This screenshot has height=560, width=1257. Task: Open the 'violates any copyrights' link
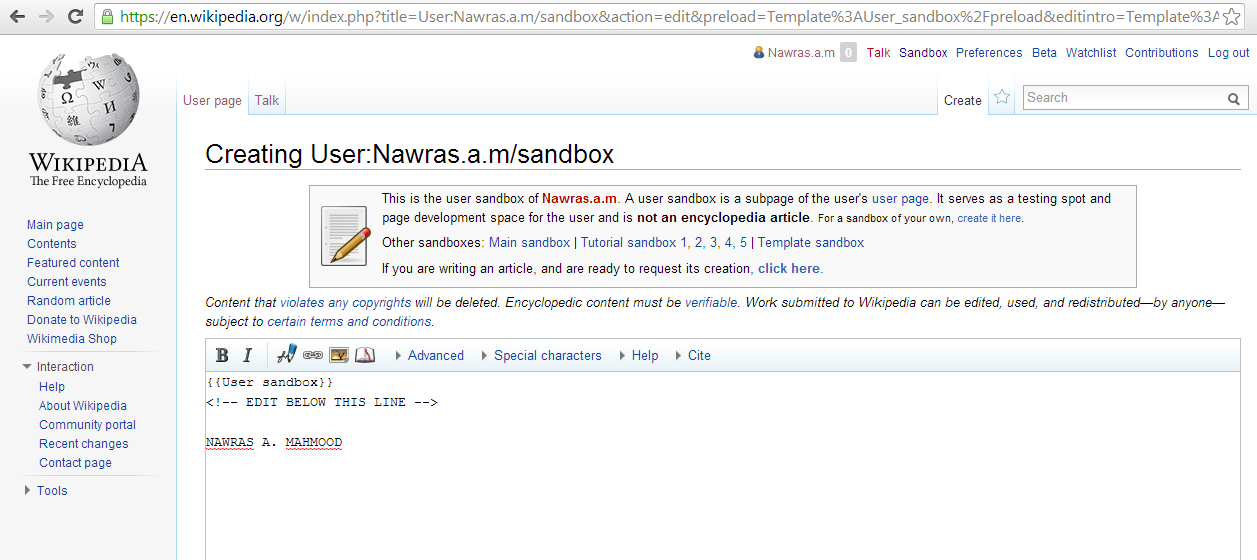coord(345,302)
